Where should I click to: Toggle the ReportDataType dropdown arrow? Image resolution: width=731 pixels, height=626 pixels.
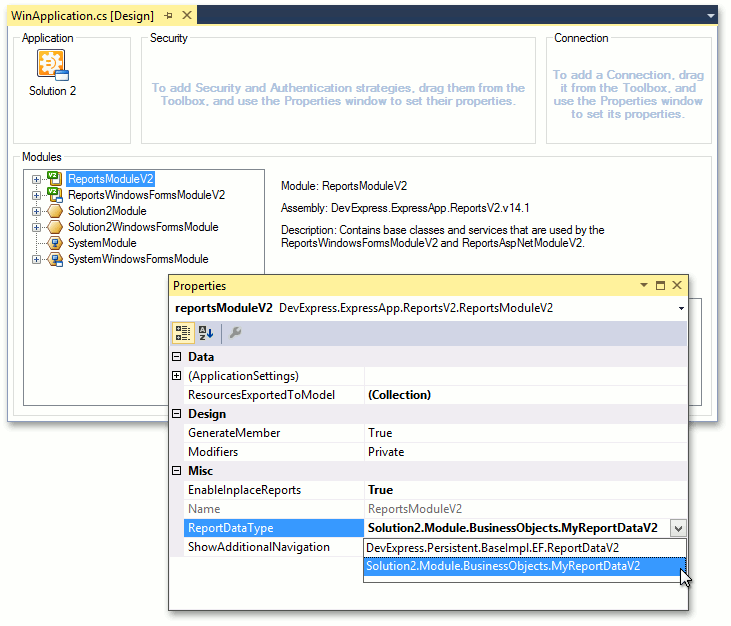point(678,528)
